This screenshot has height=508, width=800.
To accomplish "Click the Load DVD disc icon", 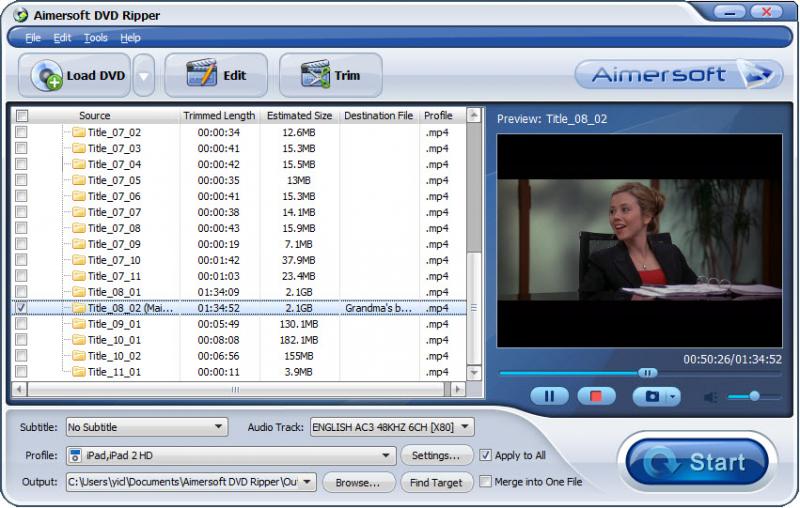I will pyautogui.click(x=47, y=76).
